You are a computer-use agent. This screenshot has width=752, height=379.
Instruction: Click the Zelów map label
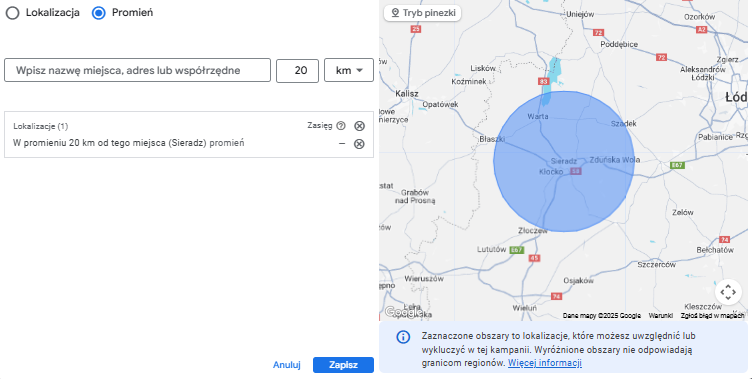(x=683, y=212)
